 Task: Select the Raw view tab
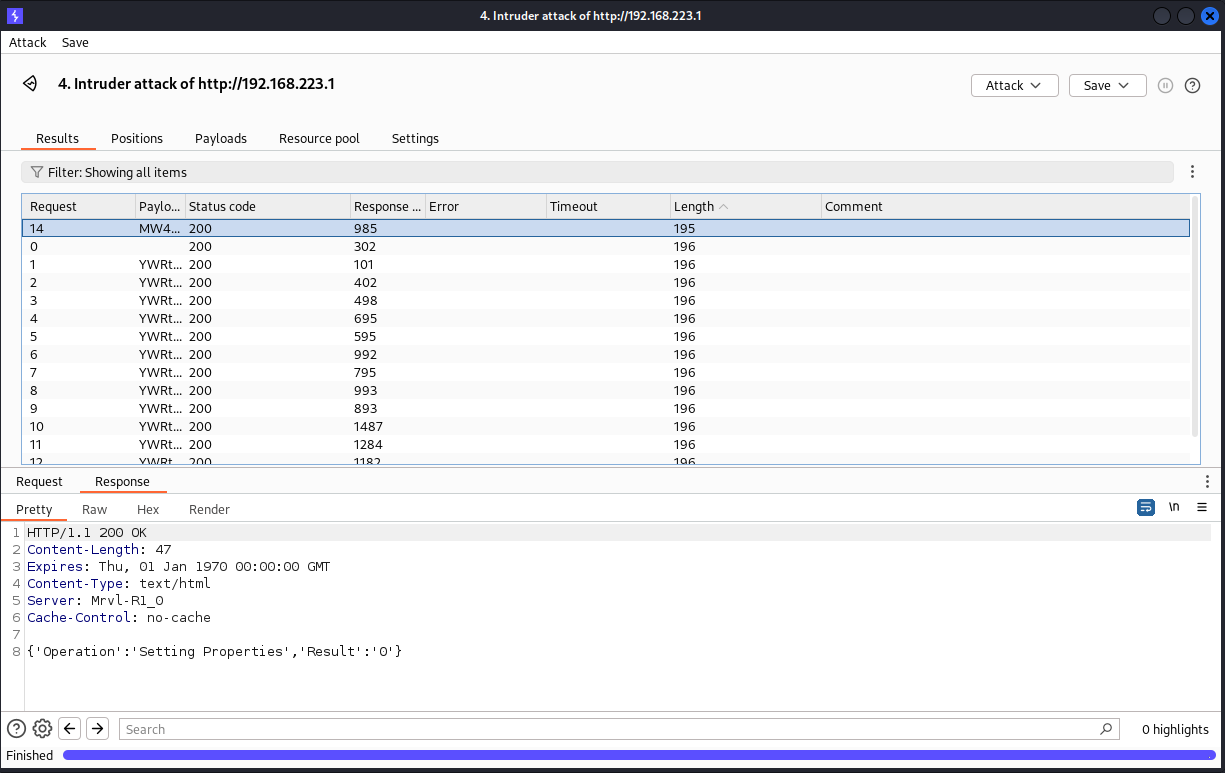(94, 509)
